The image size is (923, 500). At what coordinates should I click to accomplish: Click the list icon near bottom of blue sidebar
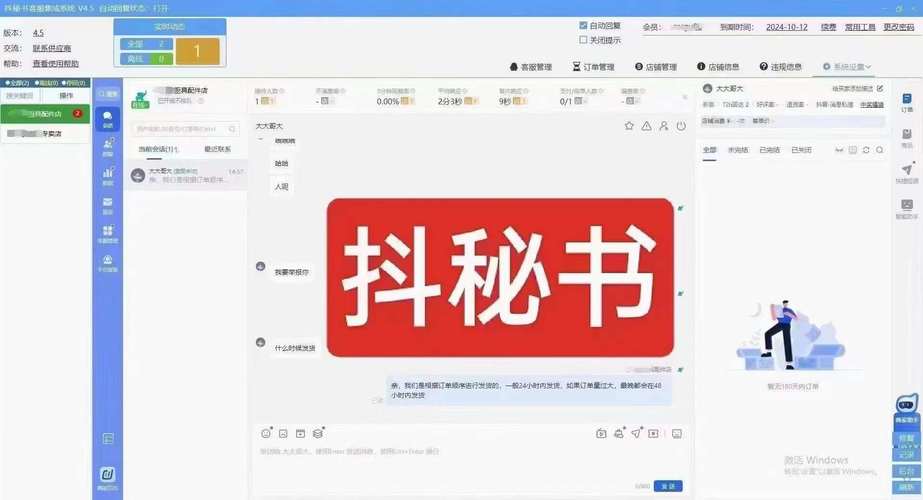(108, 439)
